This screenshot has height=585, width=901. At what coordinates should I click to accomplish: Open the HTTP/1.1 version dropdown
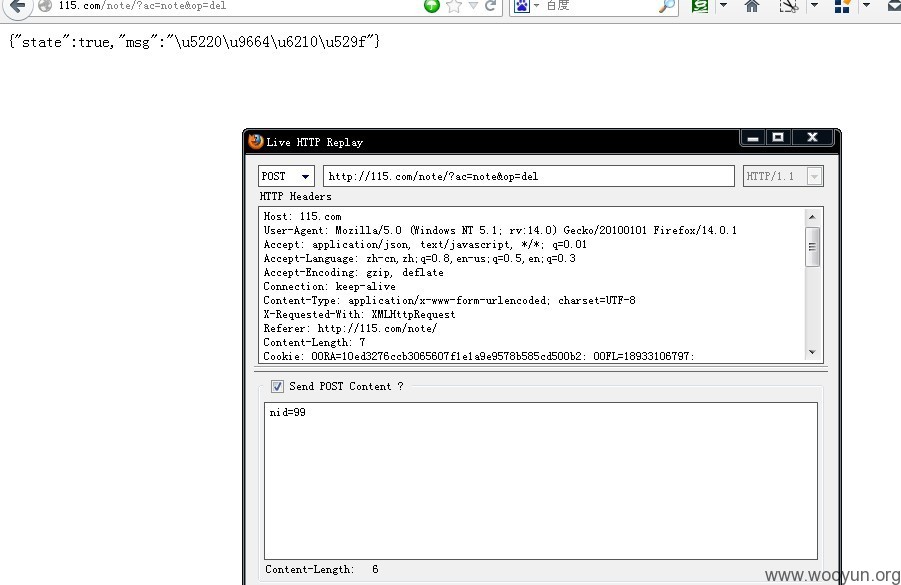point(783,176)
